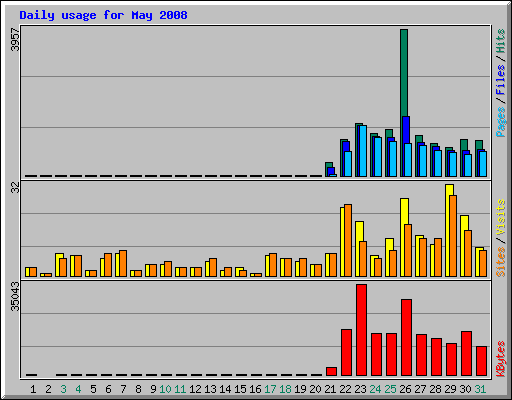Click the green day label 18
512x400 pixels.
point(285,389)
